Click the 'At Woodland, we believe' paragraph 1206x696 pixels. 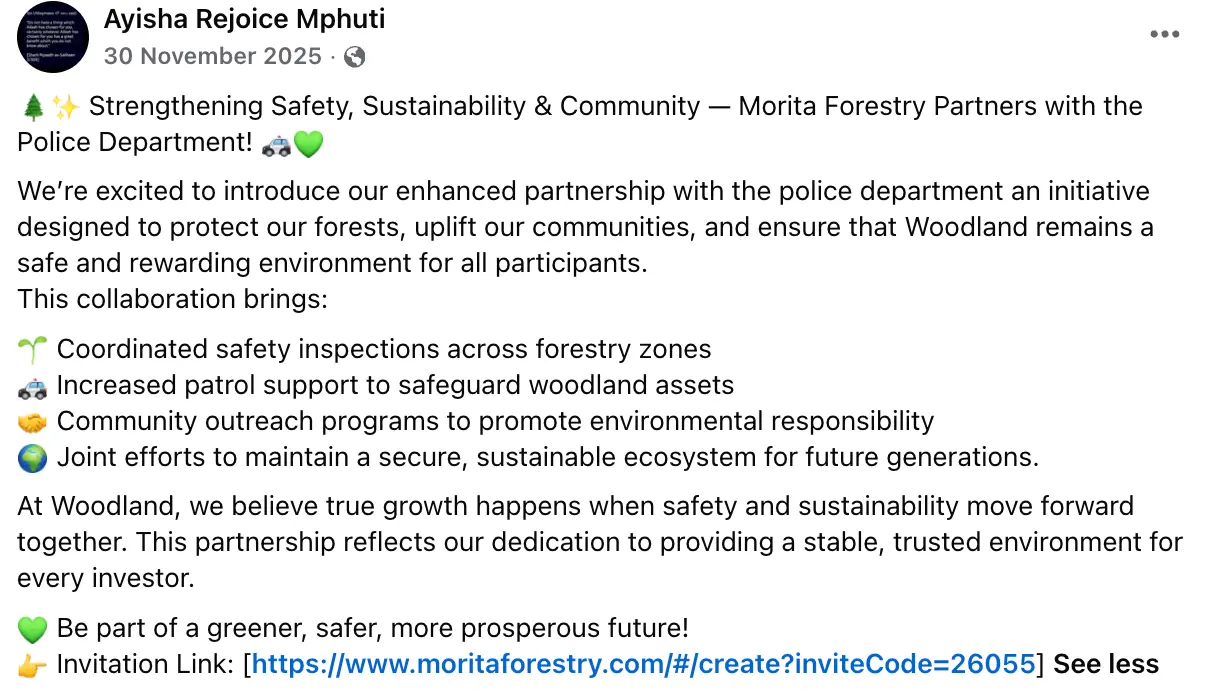pyautogui.click(x=600, y=542)
